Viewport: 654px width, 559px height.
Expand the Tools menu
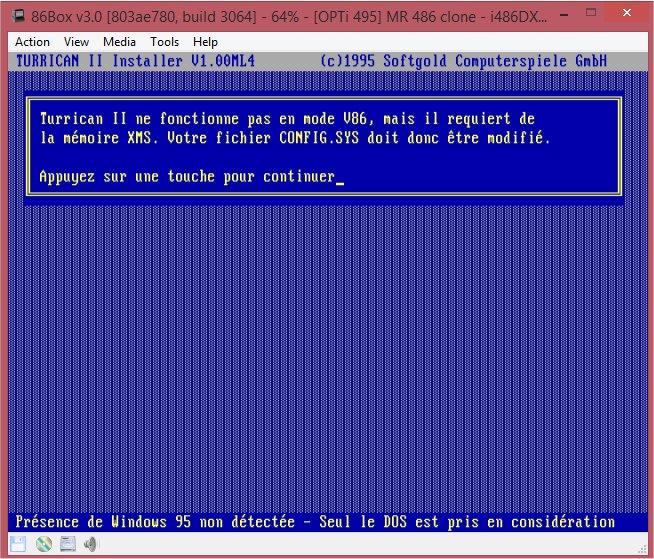click(164, 42)
